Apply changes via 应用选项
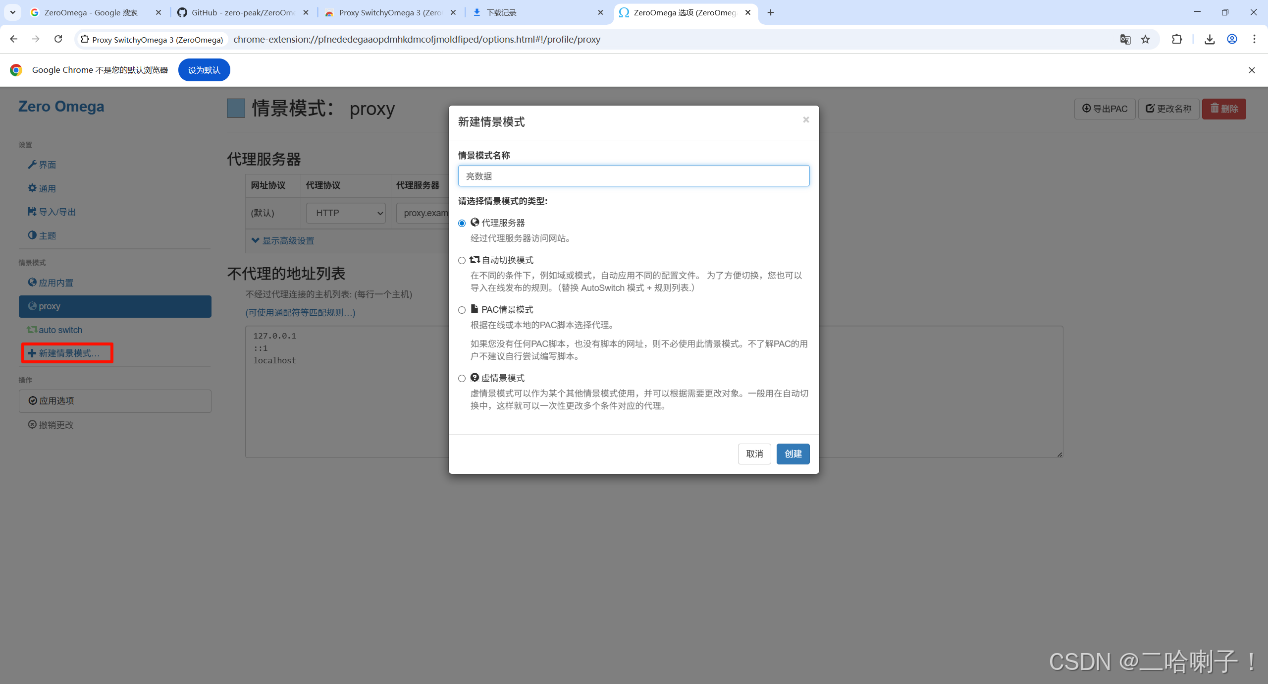Viewport: 1268px width, 684px height. 55,400
